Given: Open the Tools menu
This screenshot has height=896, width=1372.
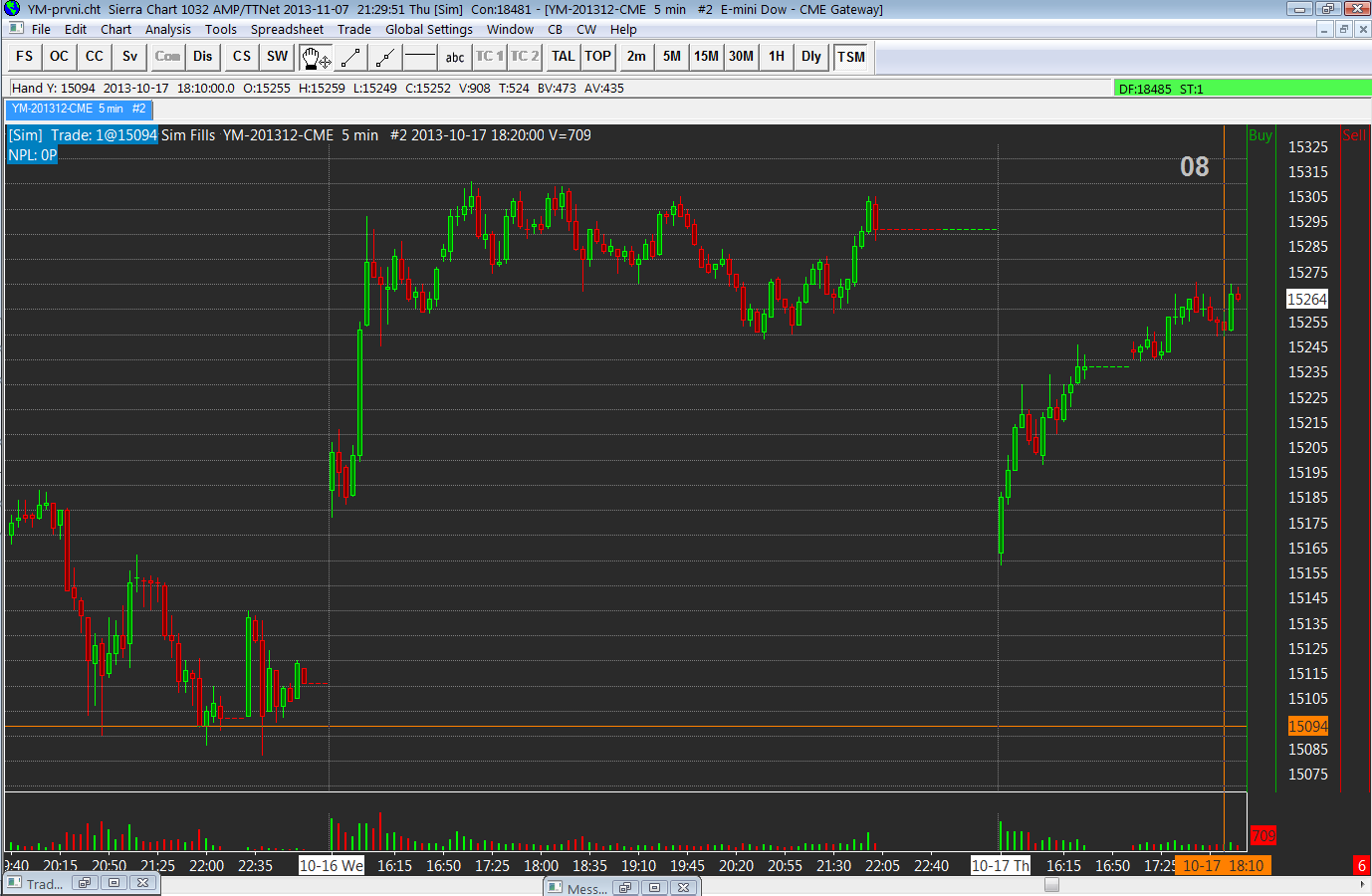Looking at the screenshot, I should tap(221, 29).
